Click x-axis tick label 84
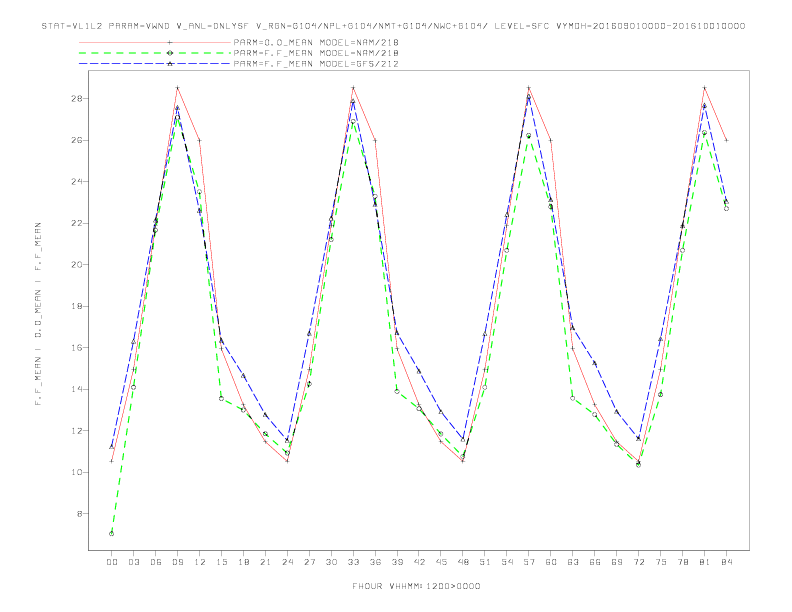This screenshot has width=792, height=612. tap(726, 562)
